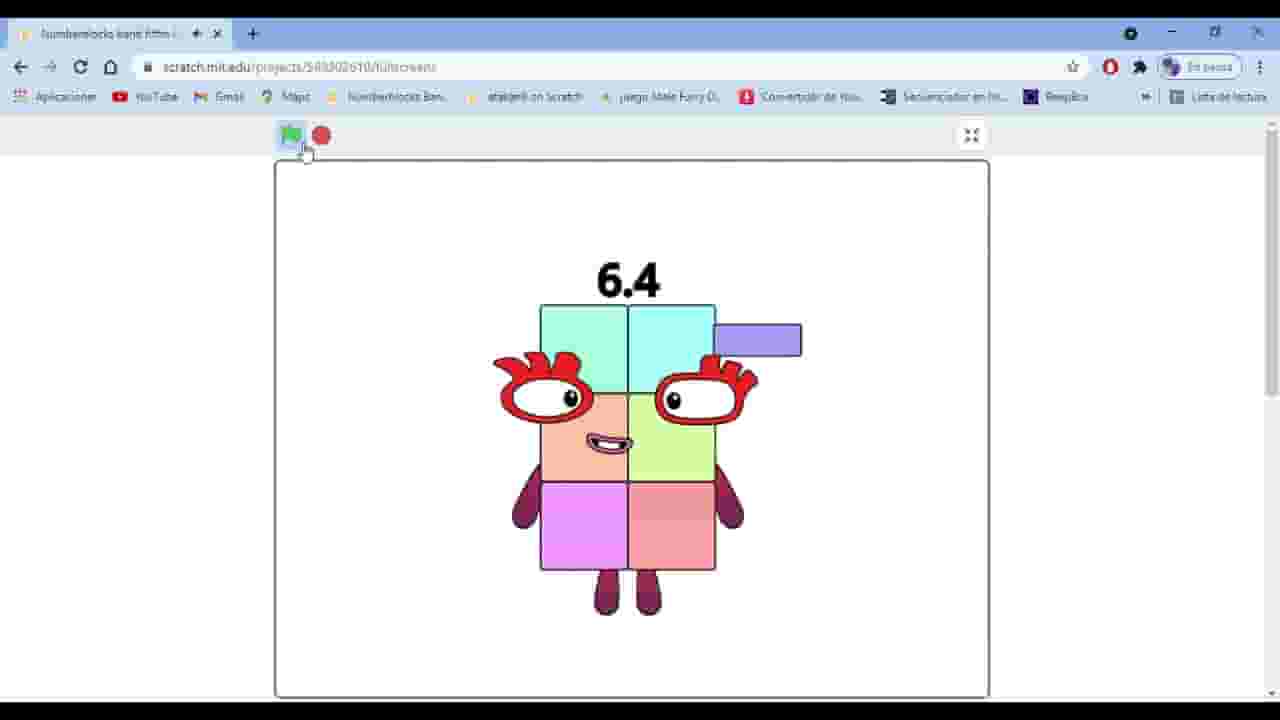This screenshot has height=720, width=1280.
Task: Open the extensions puzzle icon
Action: [1140, 67]
